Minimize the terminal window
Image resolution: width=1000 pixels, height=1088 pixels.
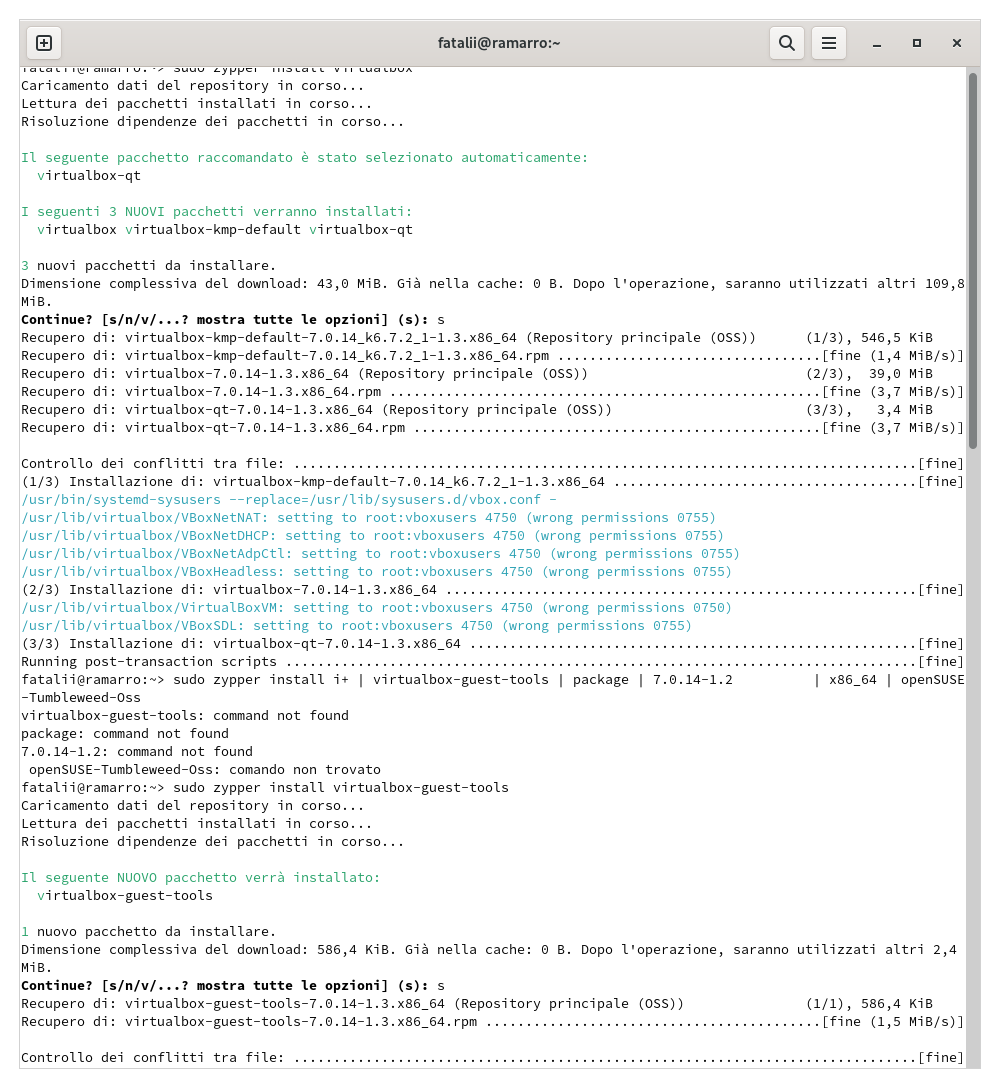pyautogui.click(x=877, y=43)
